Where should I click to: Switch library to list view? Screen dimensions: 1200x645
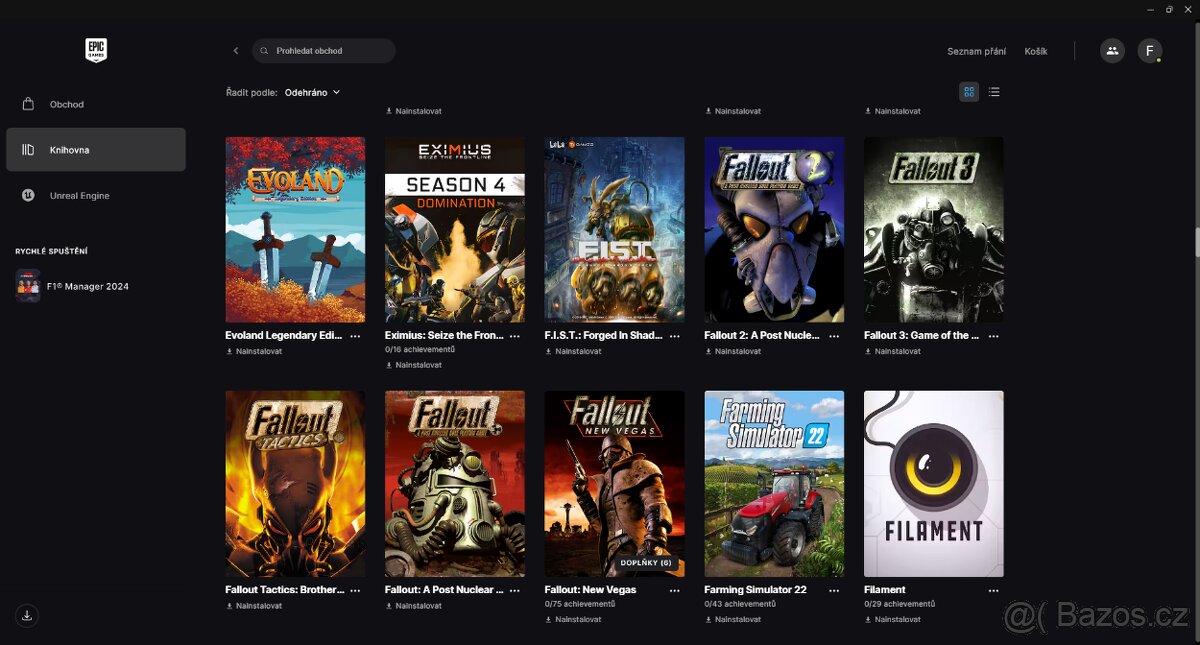(994, 91)
